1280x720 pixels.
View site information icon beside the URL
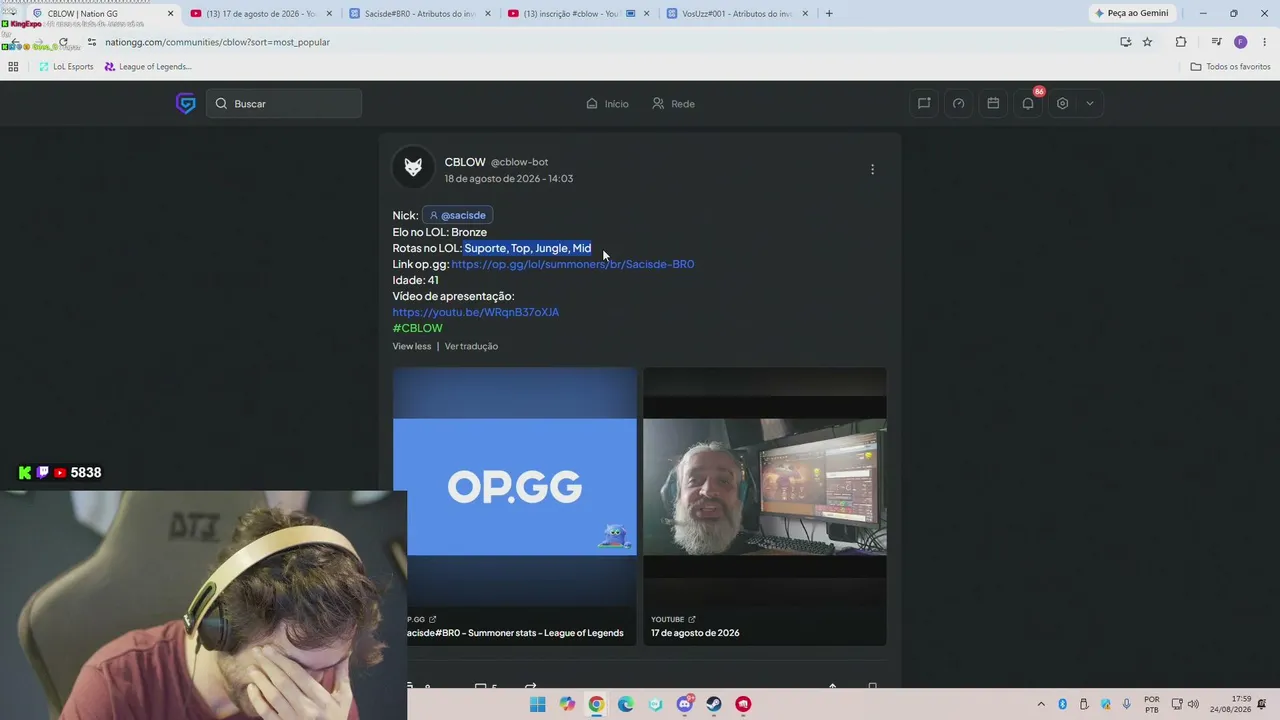(x=92, y=42)
